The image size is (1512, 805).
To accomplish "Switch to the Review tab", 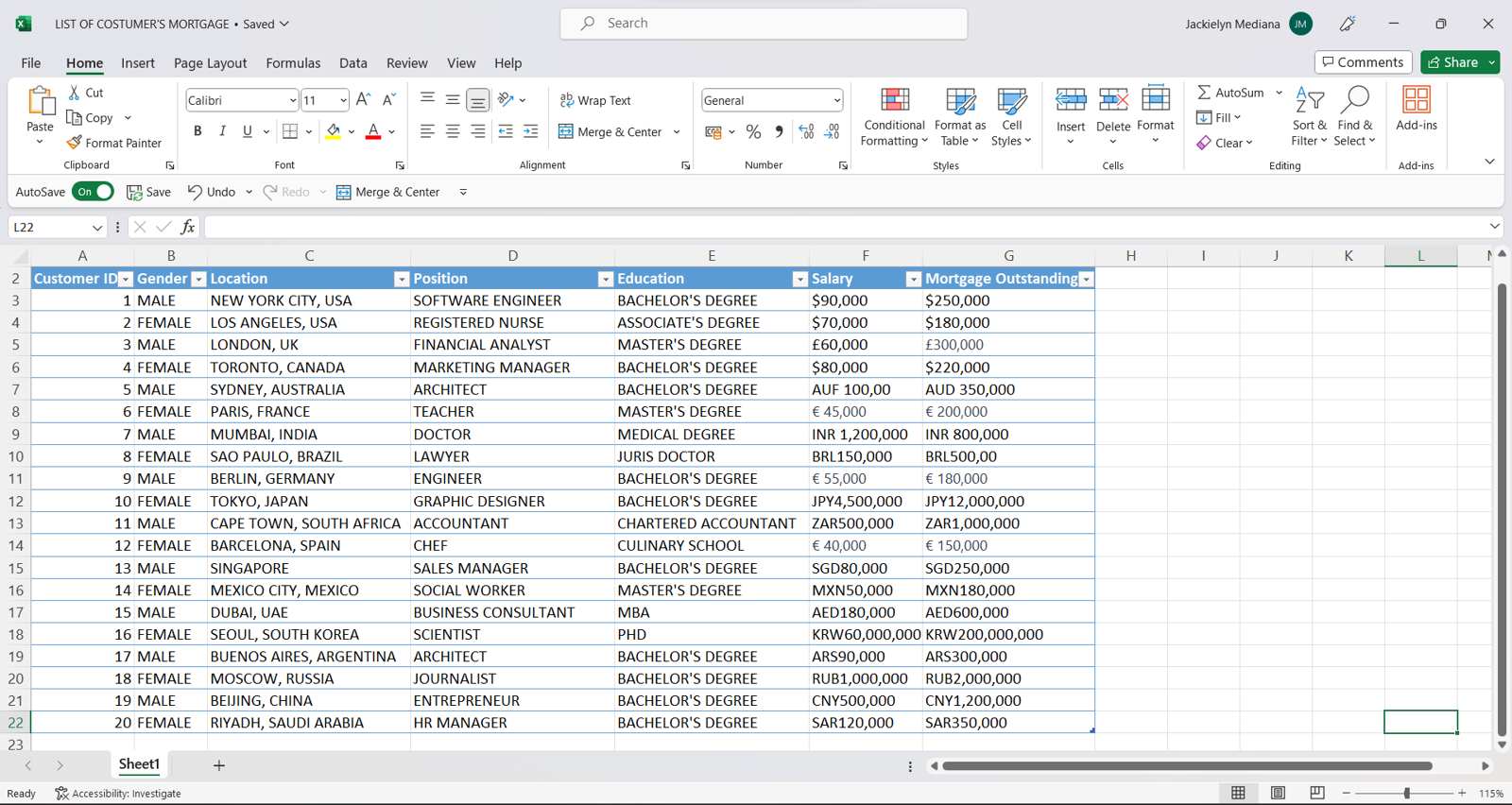I will (407, 63).
